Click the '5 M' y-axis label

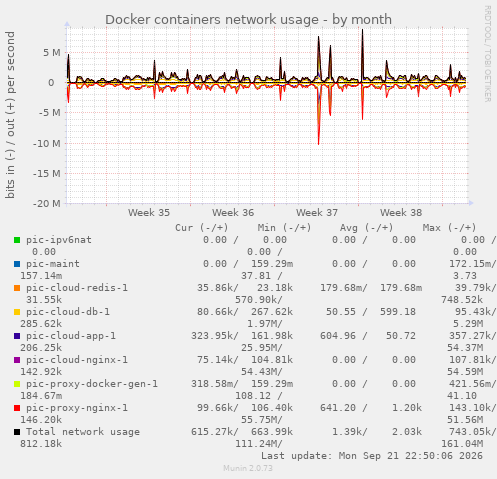pos(52,53)
